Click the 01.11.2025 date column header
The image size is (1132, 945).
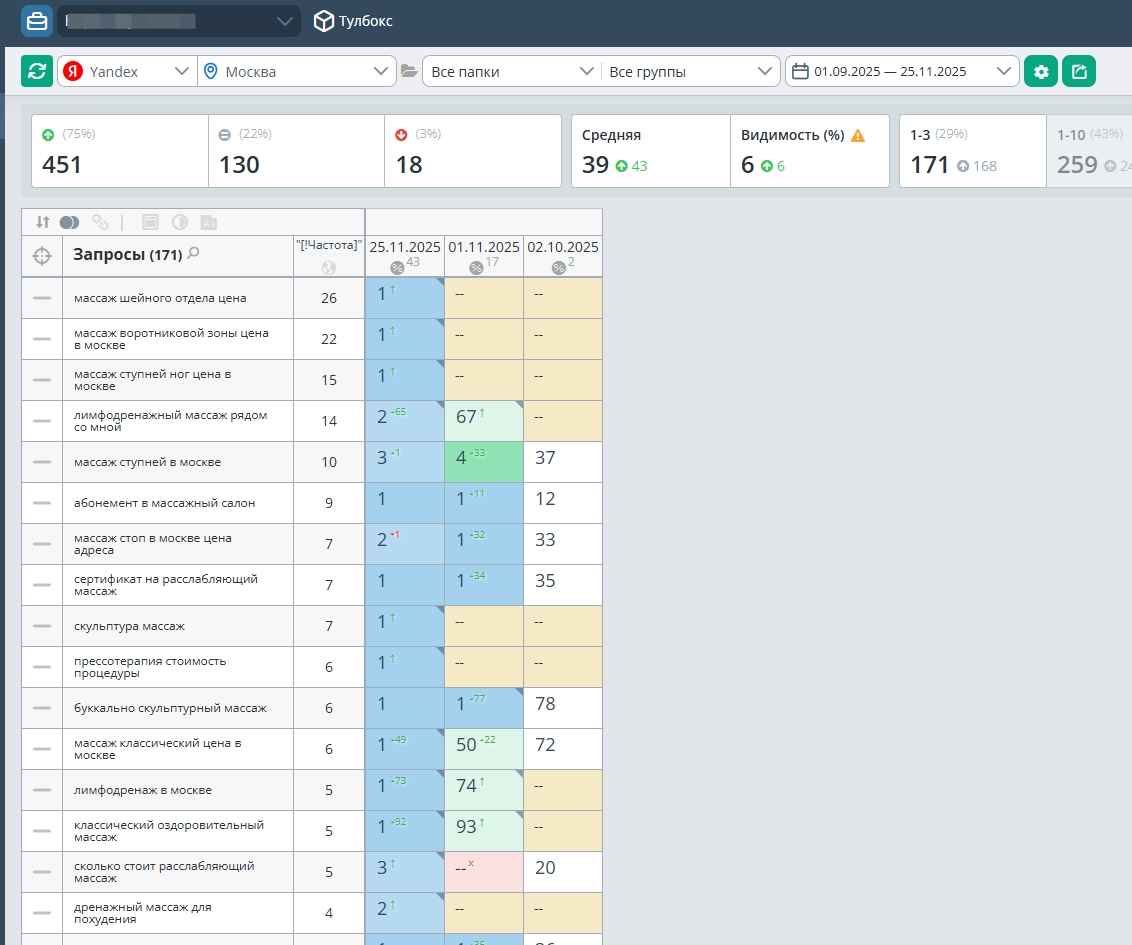[484, 256]
